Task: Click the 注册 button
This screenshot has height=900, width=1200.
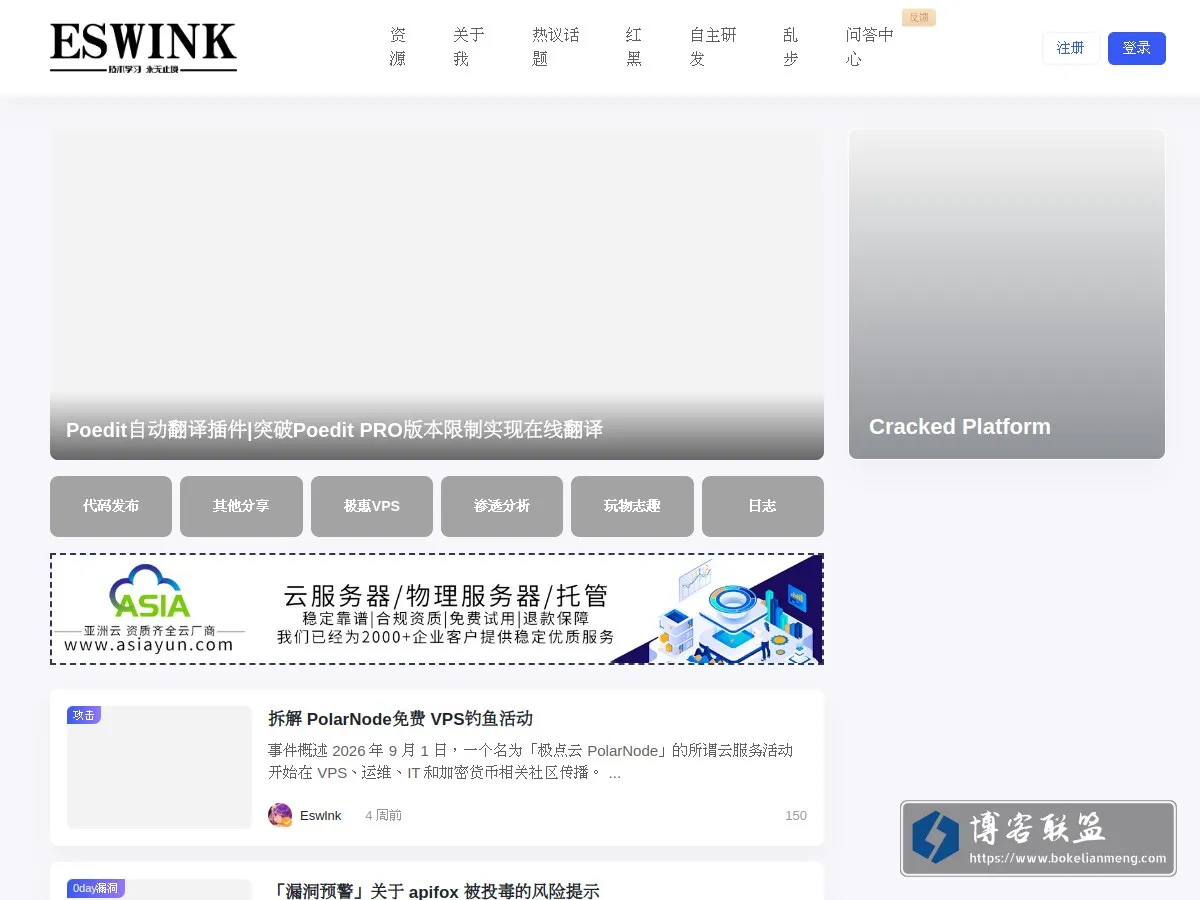Action: coord(1071,48)
